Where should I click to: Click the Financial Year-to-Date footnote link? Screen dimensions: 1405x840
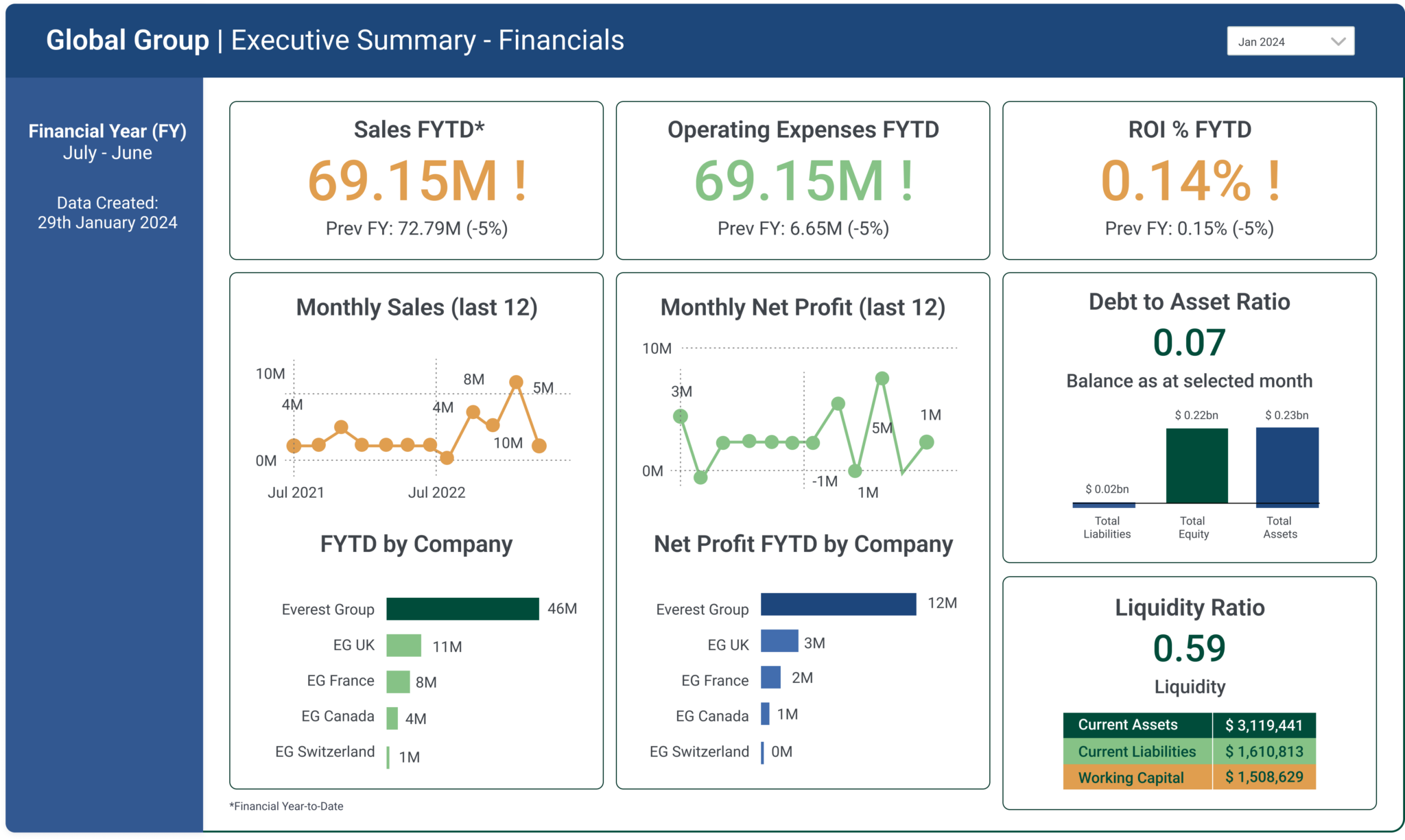coord(287,806)
